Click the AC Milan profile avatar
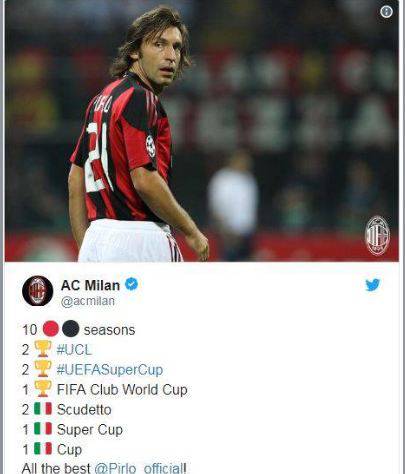 click(x=38, y=291)
